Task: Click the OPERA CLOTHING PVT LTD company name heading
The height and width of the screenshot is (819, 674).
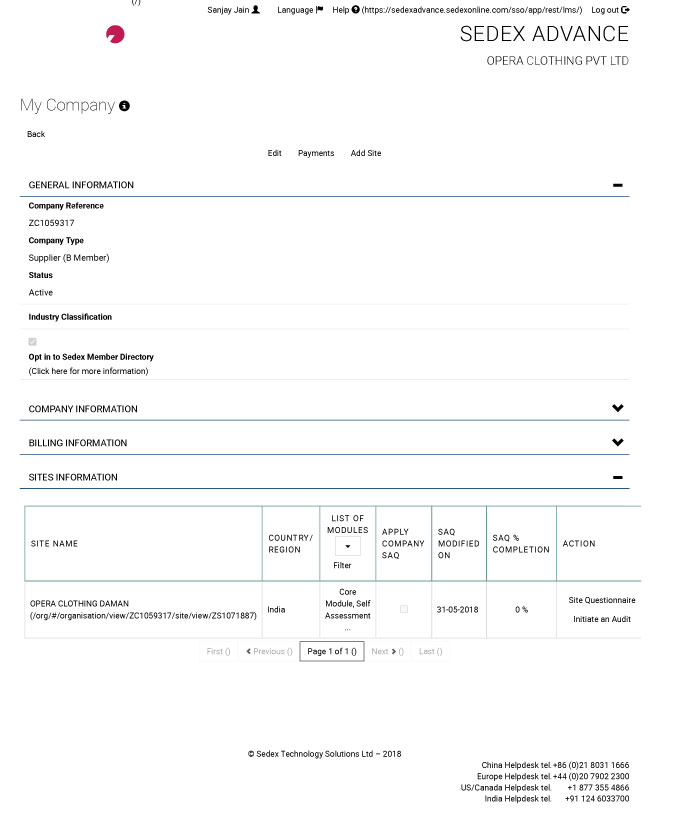Action: point(557,61)
